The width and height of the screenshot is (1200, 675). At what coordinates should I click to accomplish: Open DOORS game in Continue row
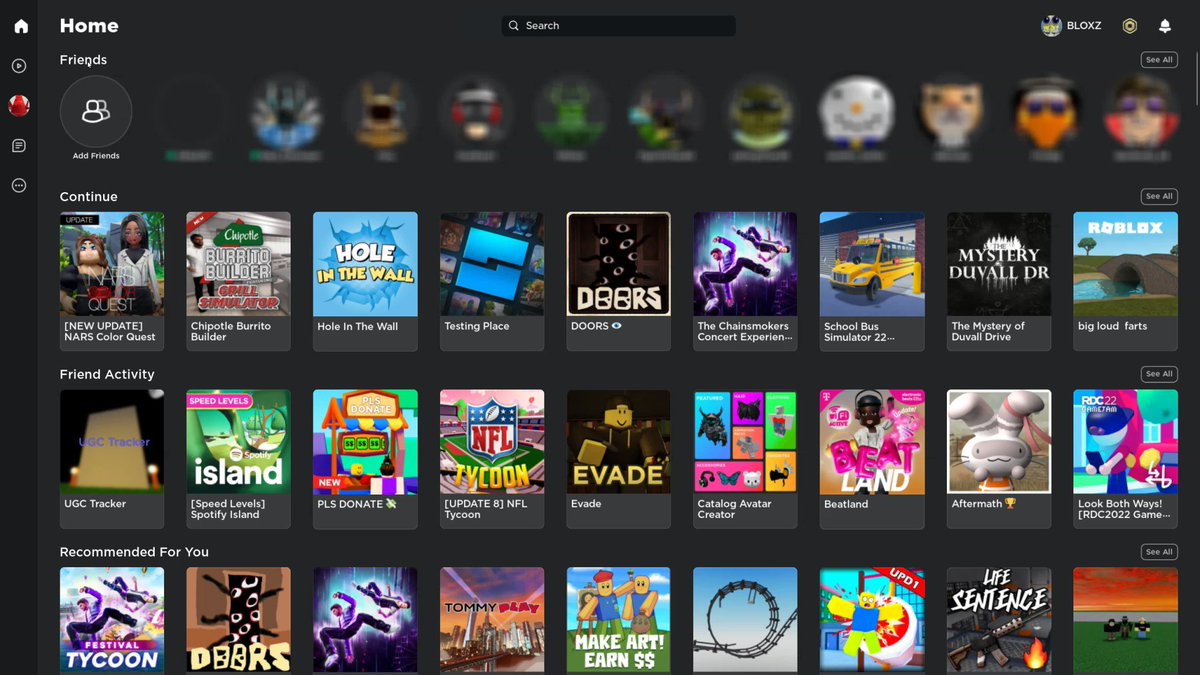[619, 281]
